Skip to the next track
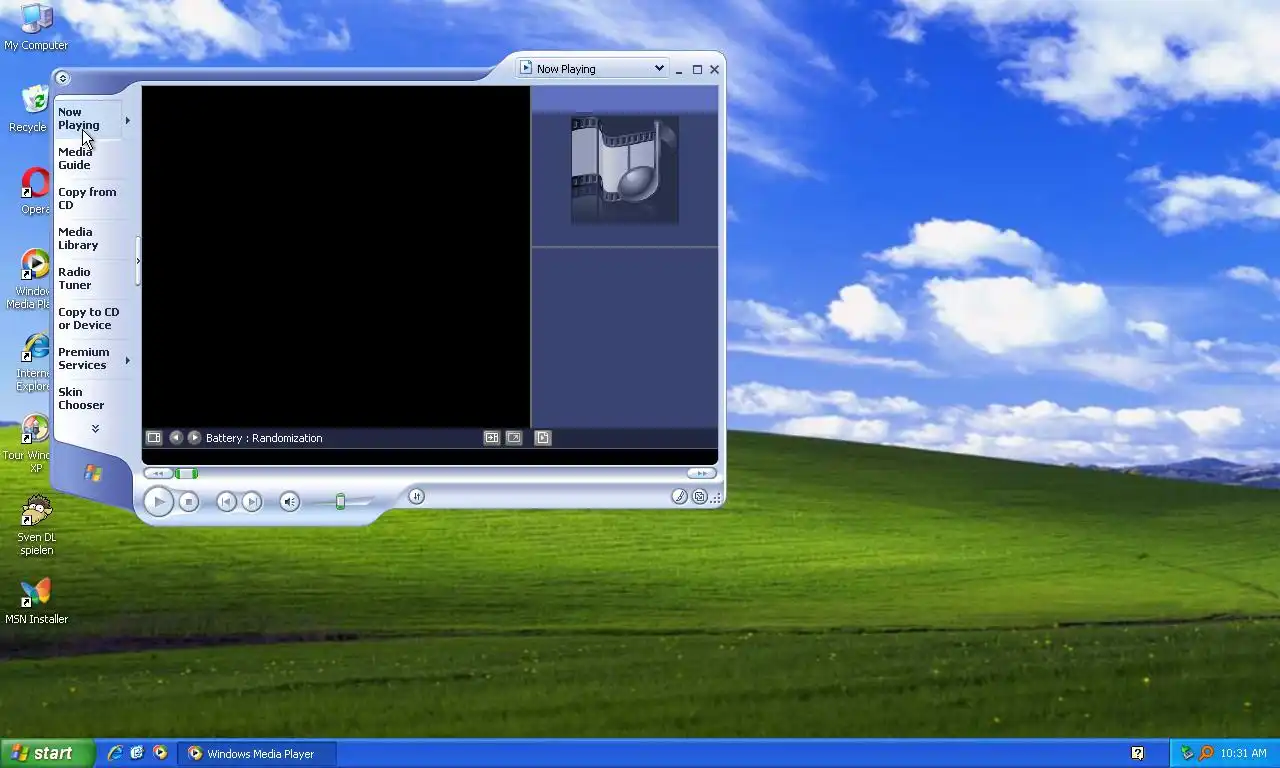This screenshot has width=1280, height=768. (252, 502)
